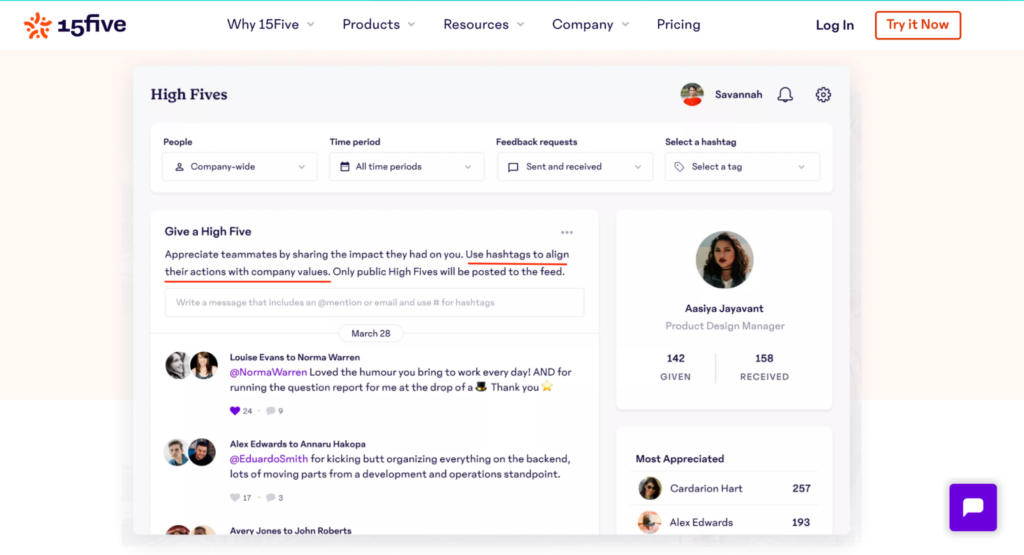The height and width of the screenshot is (555, 1024).
Task: Like Alex Edwards's high five with heart icon
Action: pos(235,498)
